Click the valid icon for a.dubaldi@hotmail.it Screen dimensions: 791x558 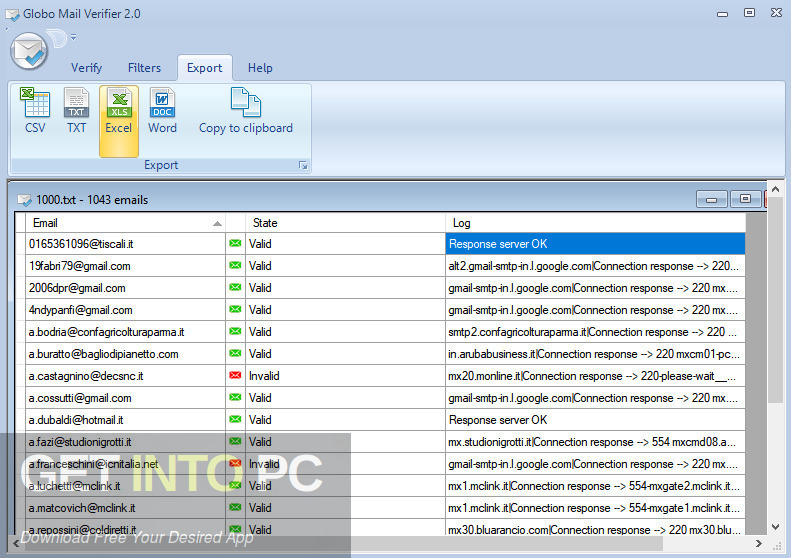[235, 419]
